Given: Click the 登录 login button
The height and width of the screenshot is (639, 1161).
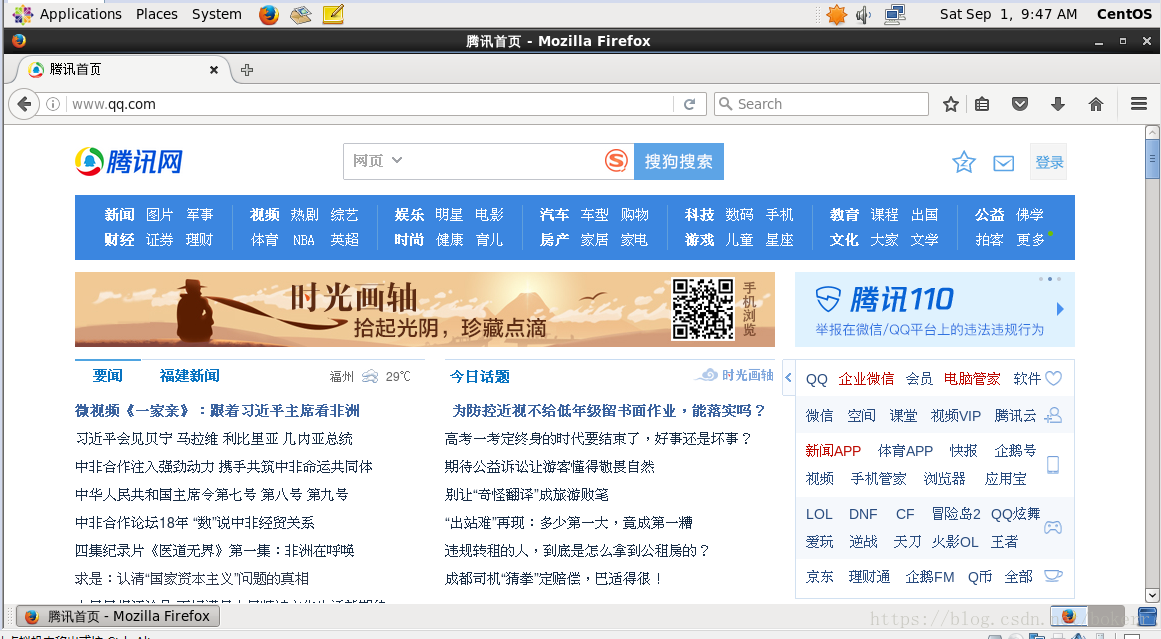Looking at the screenshot, I should pos(1048,162).
